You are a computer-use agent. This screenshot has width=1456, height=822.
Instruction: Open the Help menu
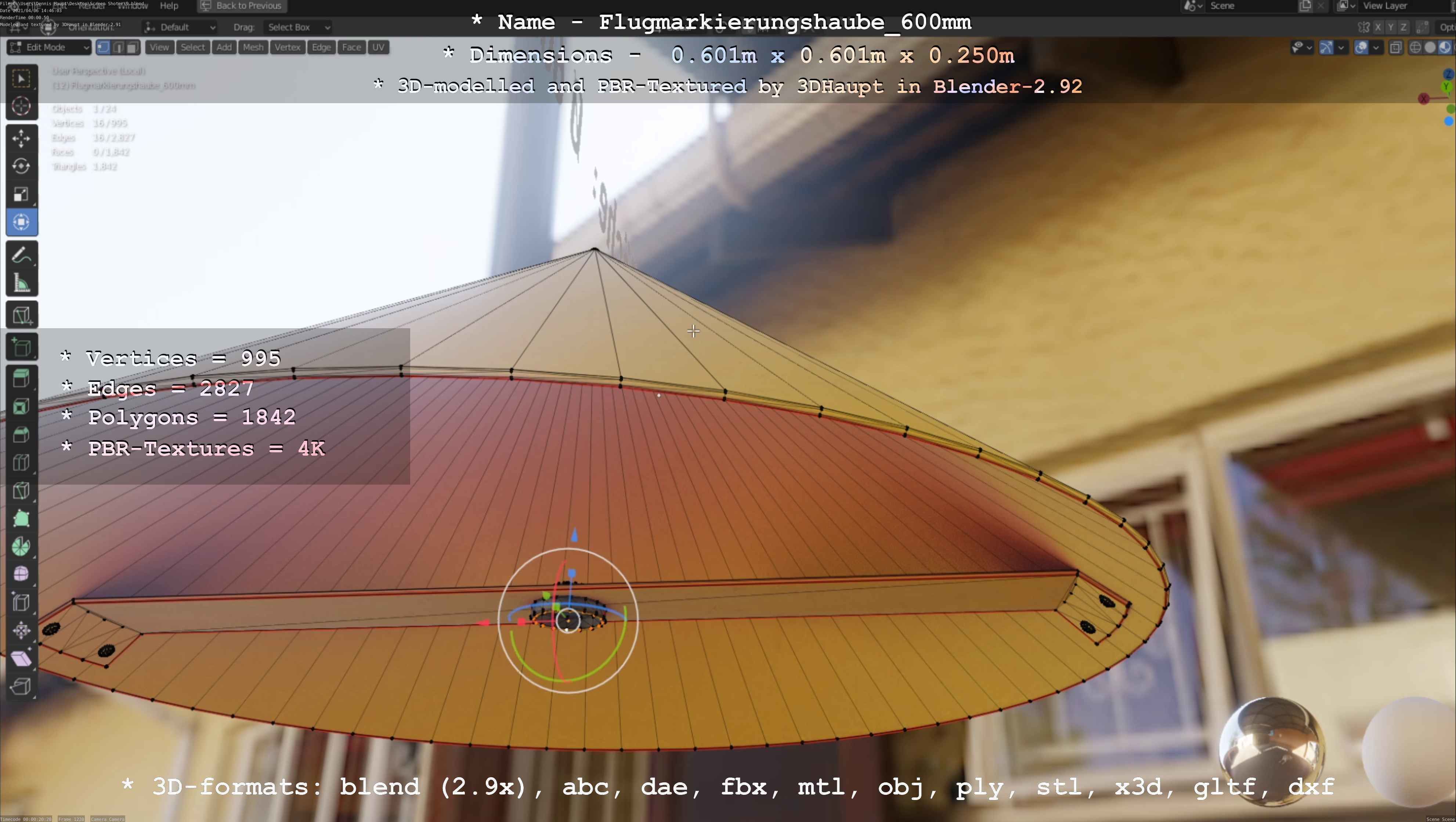pos(169,6)
